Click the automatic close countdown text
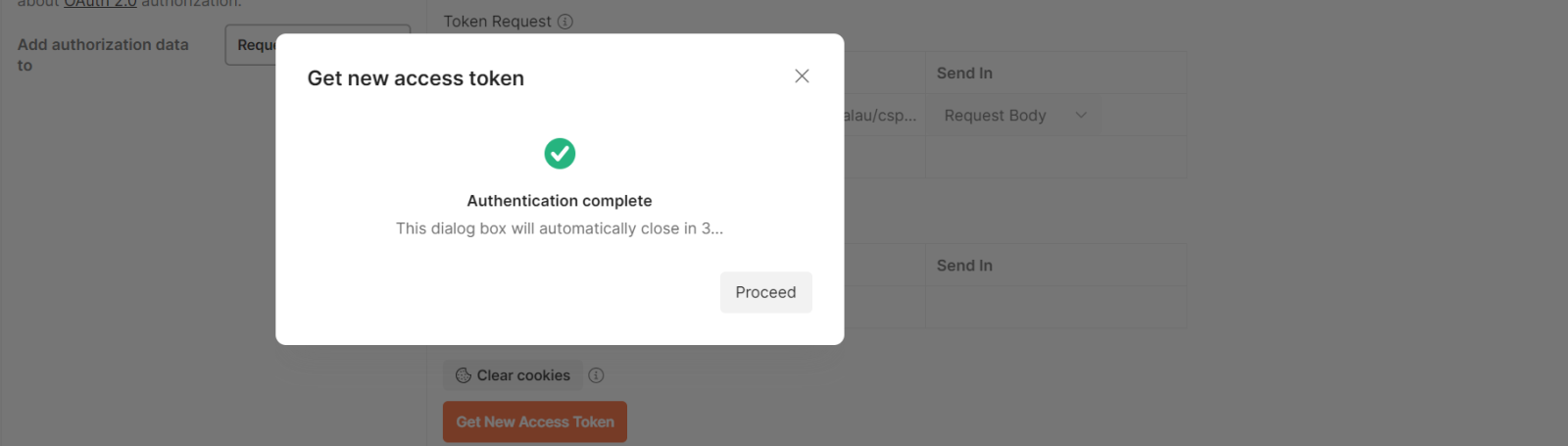 point(560,228)
